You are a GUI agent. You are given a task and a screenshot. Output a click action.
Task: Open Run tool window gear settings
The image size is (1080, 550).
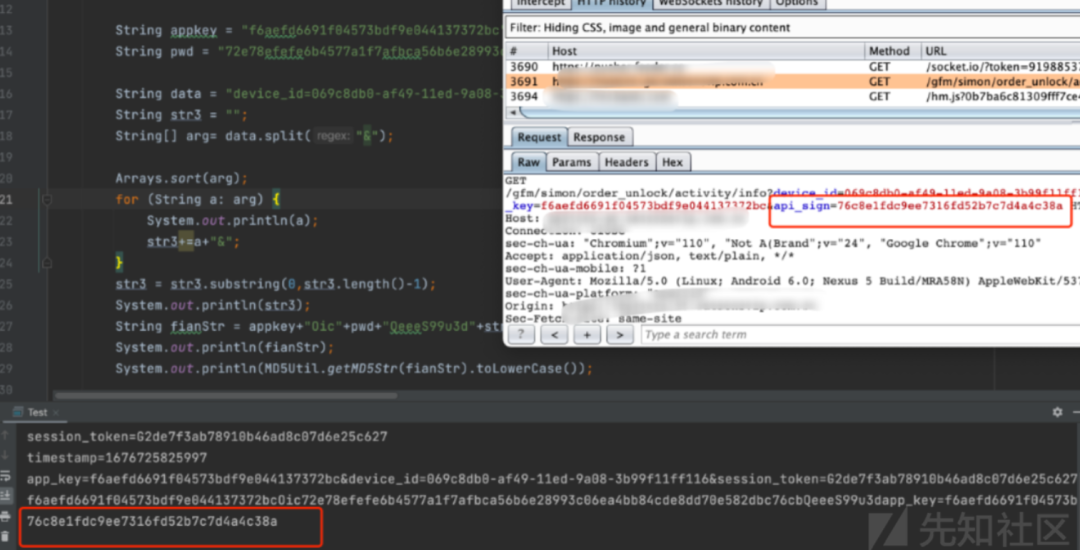(1057, 412)
